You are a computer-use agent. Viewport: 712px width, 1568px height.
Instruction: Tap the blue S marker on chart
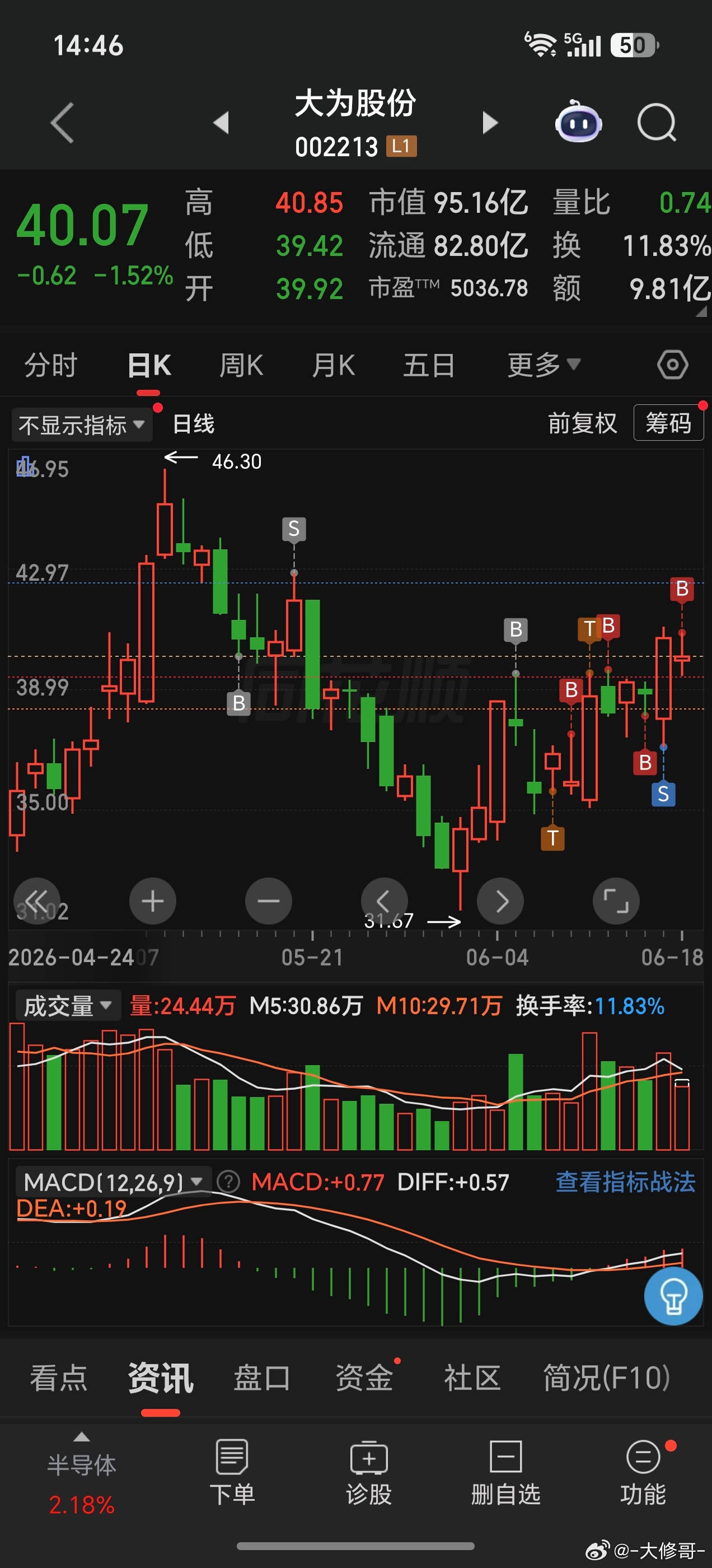(x=663, y=794)
